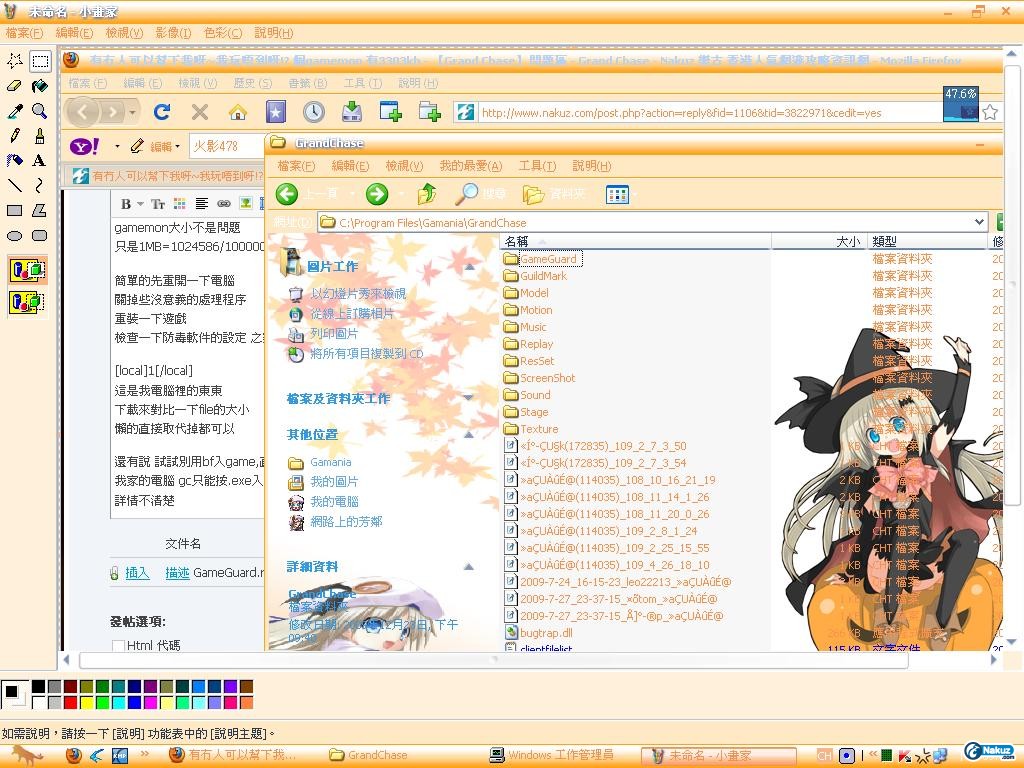Select the Text tool (letter A)
Image resolution: width=1024 pixels, height=768 pixels.
(40, 161)
